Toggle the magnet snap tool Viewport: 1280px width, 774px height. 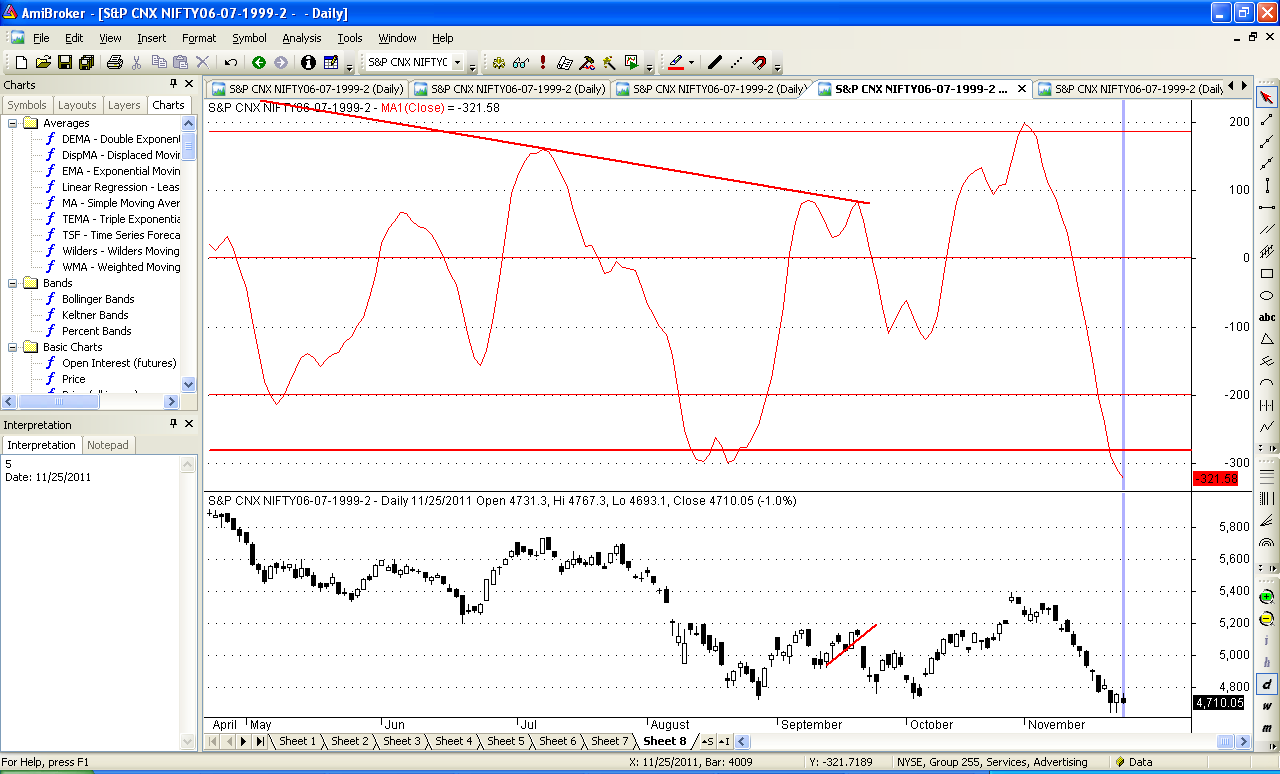click(x=759, y=62)
